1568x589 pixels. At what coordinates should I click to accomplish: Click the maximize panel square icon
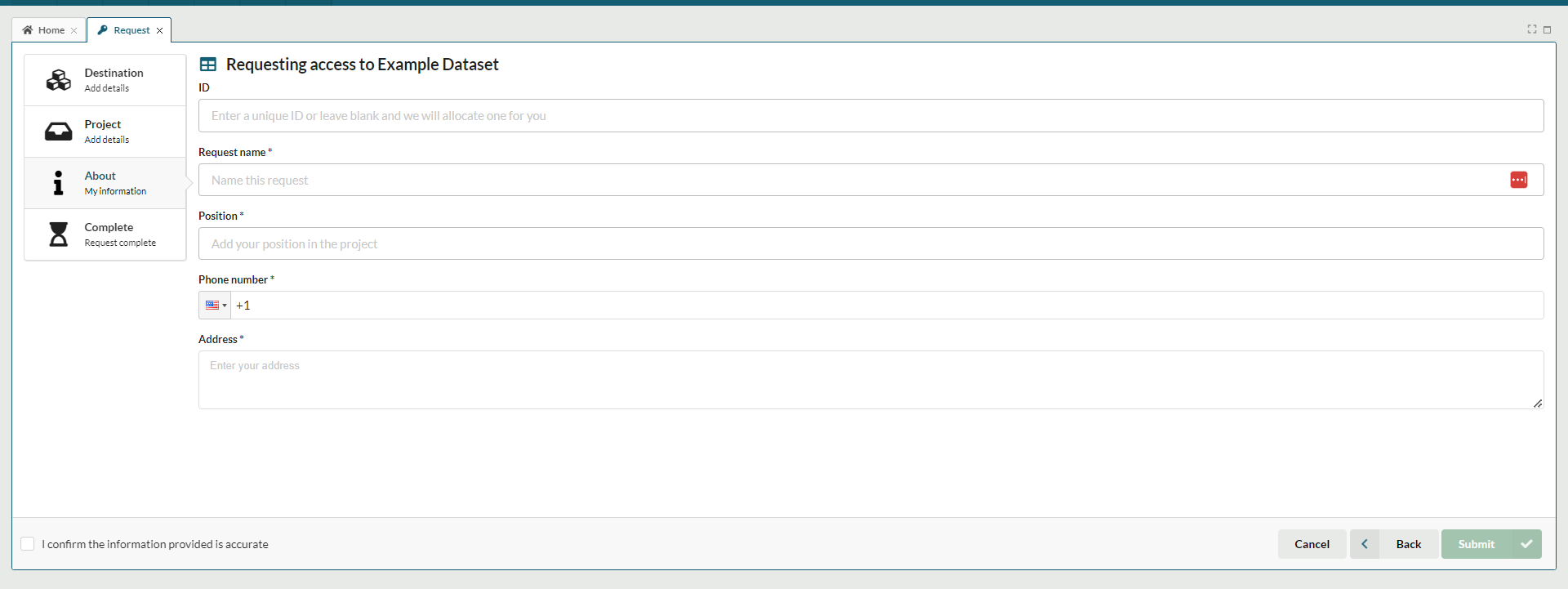pos(1547,29)
